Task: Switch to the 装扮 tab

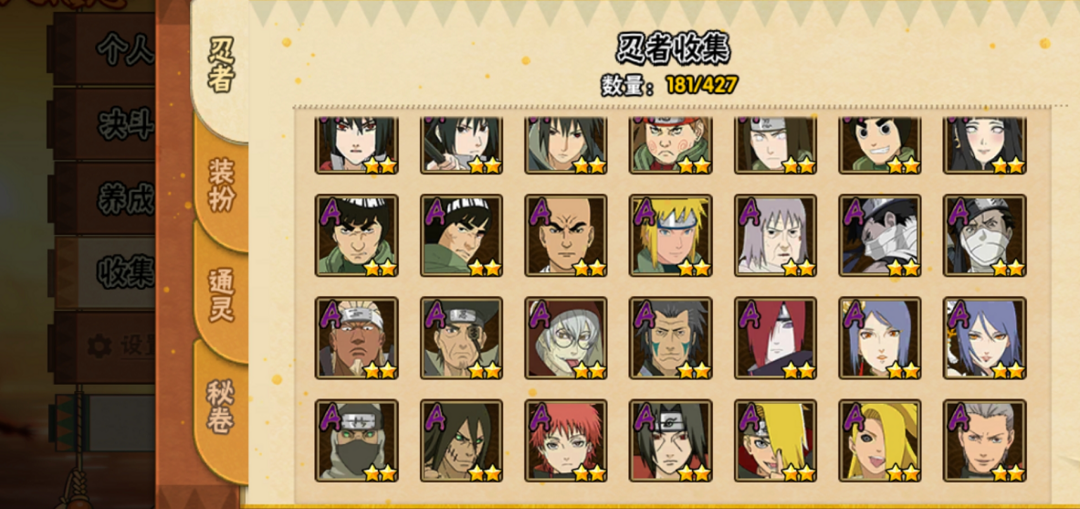Action: coord(222,185)
